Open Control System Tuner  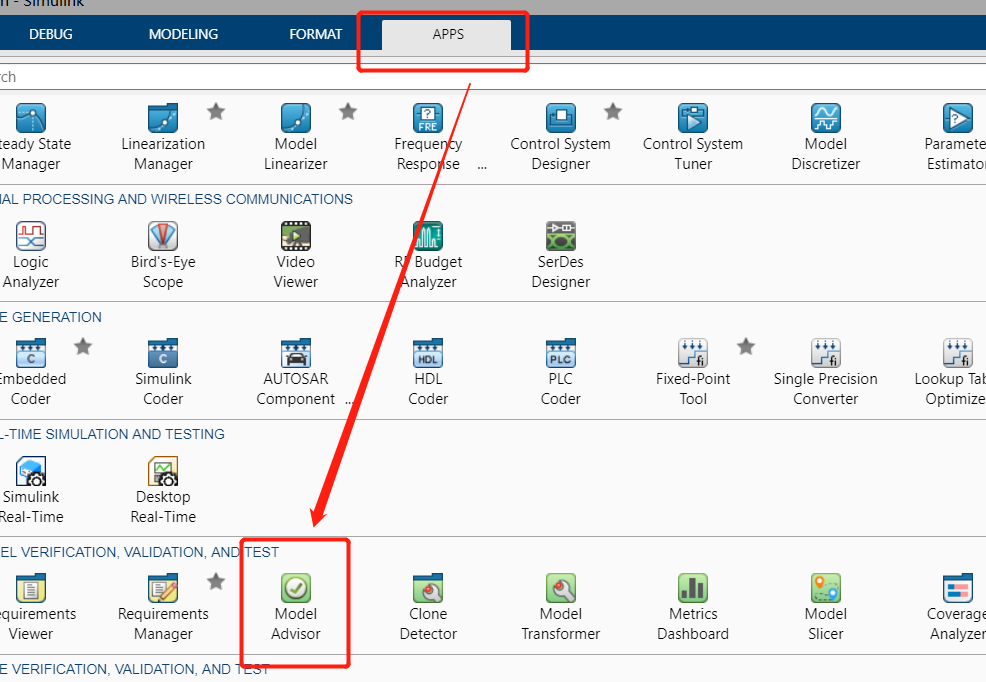pyautogui.click(x=693, y=137)
